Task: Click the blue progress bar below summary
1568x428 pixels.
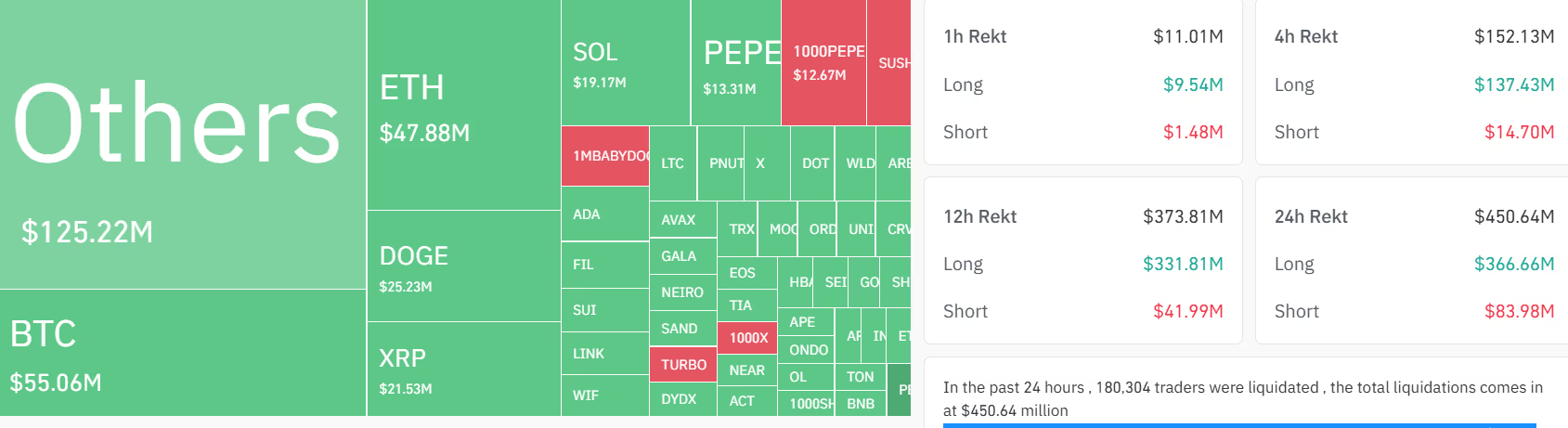Action: pos(1239,425)
